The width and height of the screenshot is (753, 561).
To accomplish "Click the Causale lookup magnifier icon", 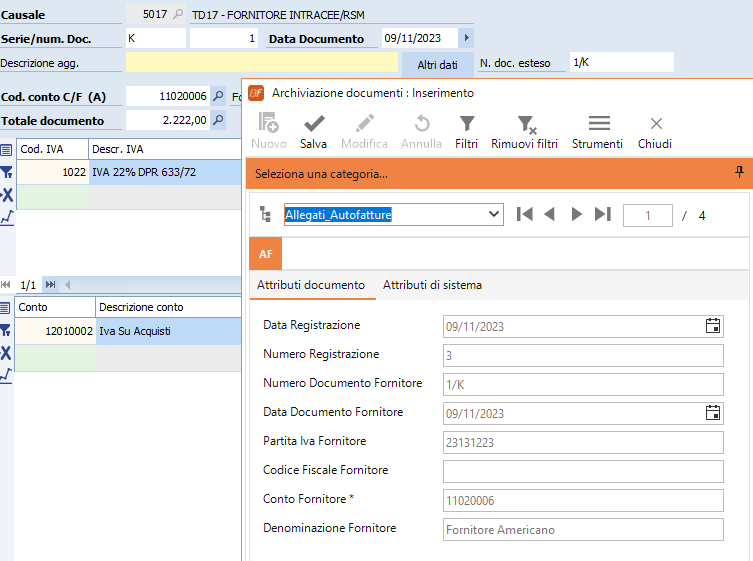I will click(x=178, y=14).
